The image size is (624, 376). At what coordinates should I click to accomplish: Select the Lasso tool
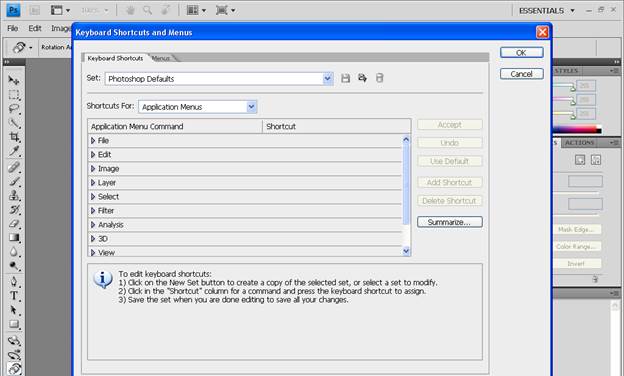(14, 109)
